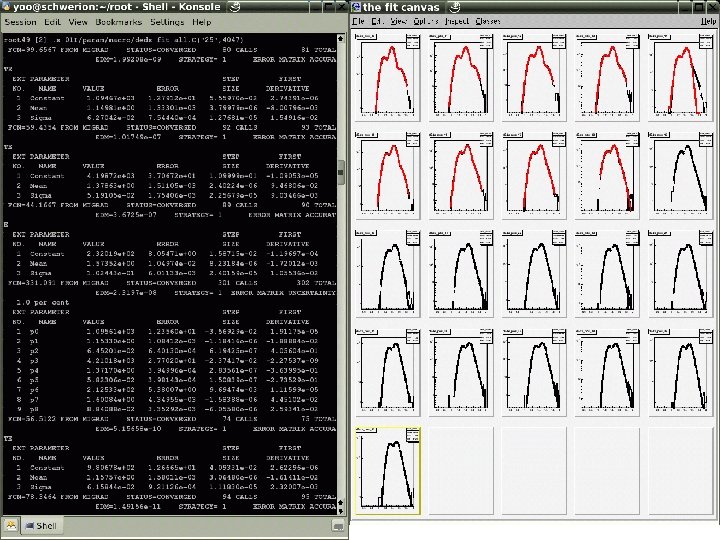Select the Shell tab in Konsole

point(41,526)
